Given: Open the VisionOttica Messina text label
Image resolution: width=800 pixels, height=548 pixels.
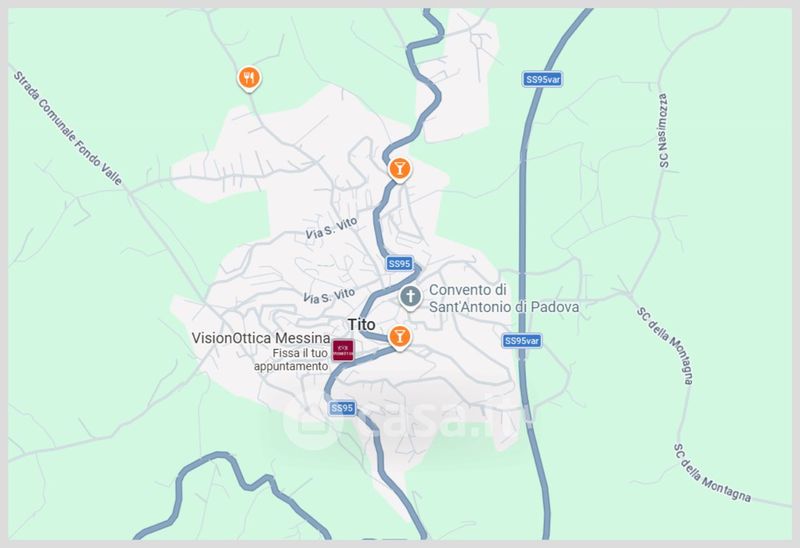Looking at the screenshot, I should 261,338.
